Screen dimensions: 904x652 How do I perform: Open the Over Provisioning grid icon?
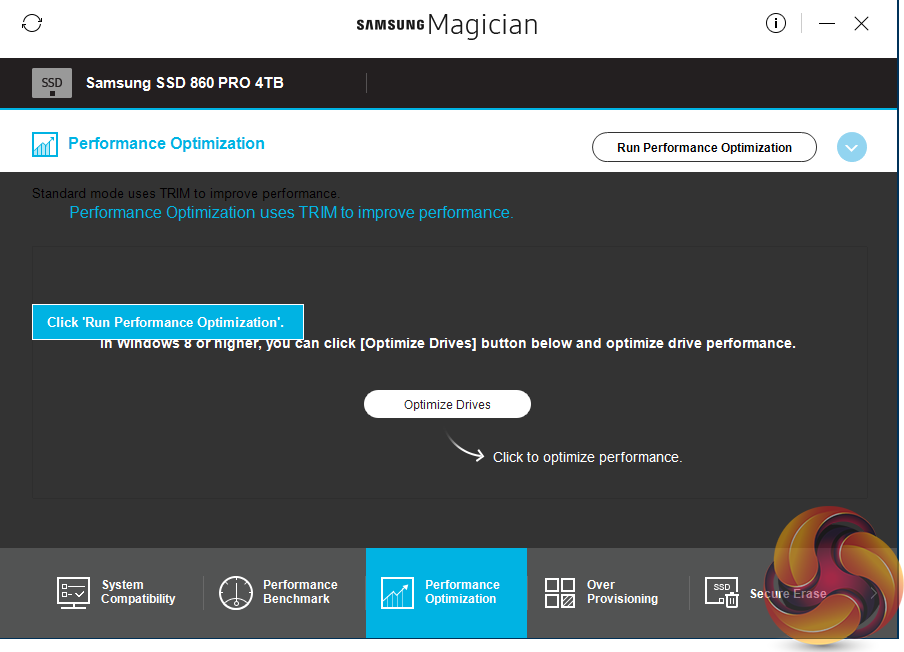[560, 593]
